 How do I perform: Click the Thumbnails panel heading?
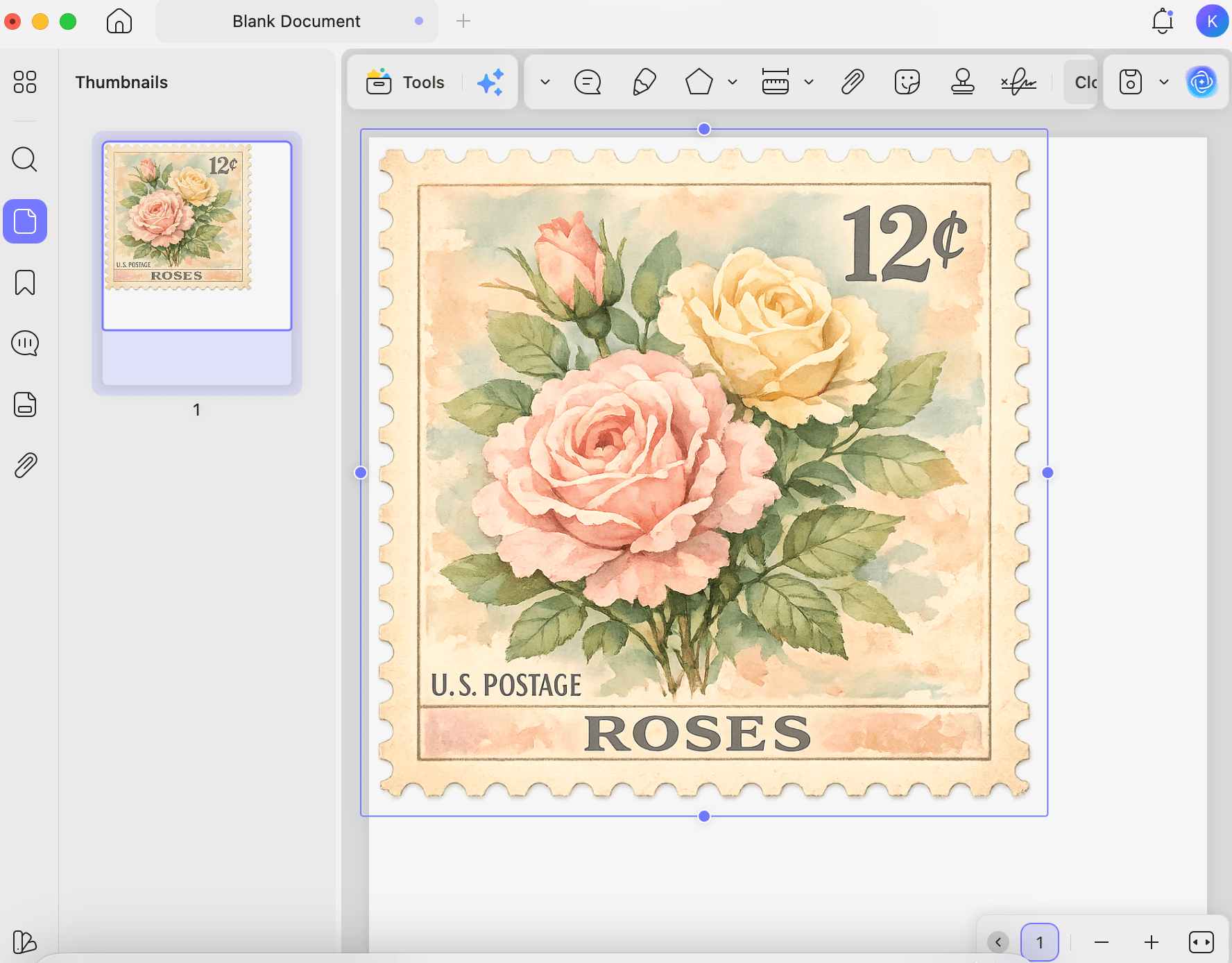click(121, 83)
